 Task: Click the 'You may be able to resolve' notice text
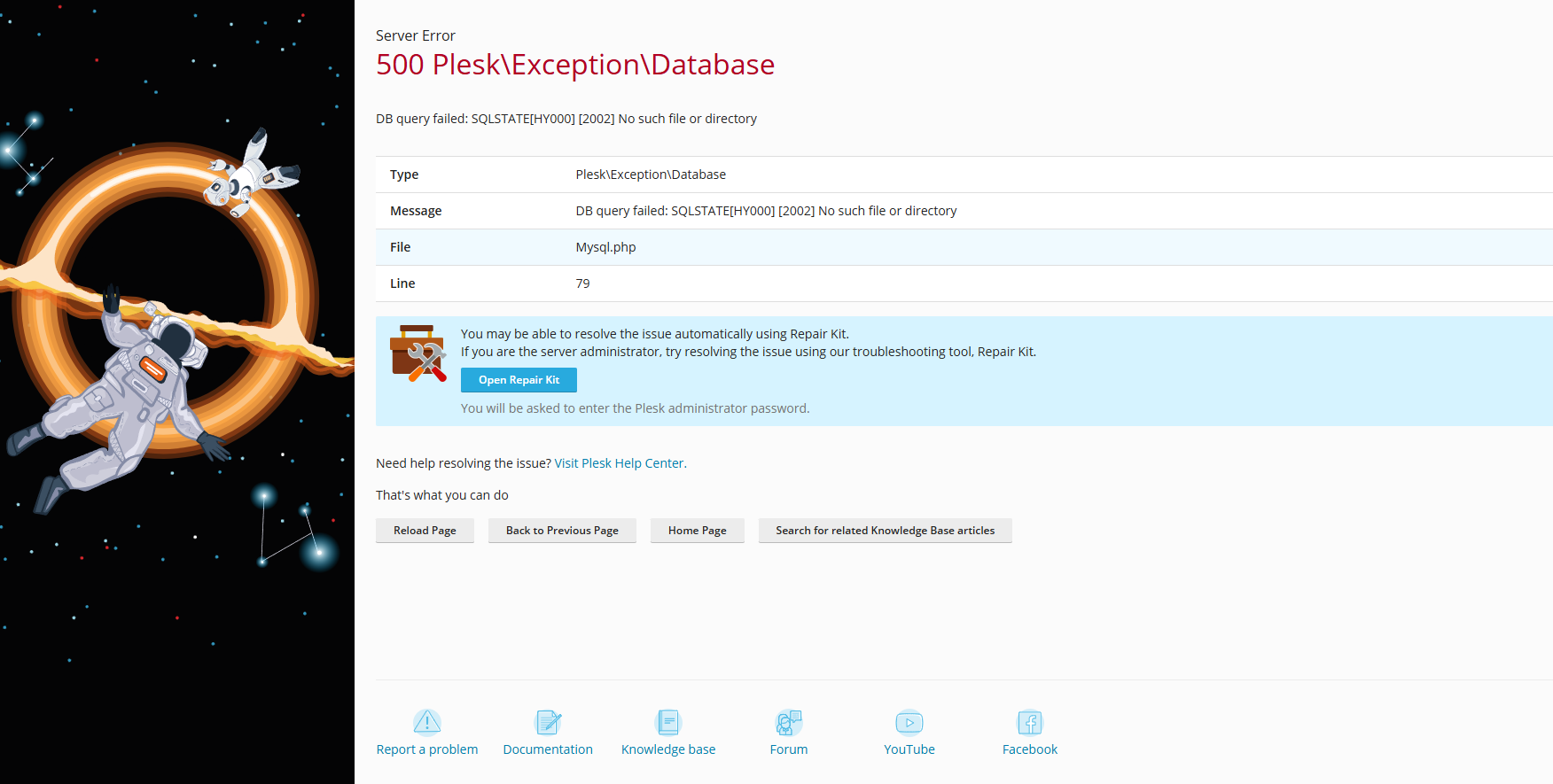coord(655,334)
